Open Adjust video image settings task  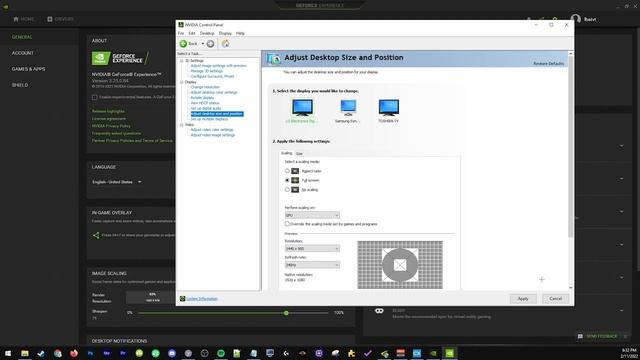213,135
